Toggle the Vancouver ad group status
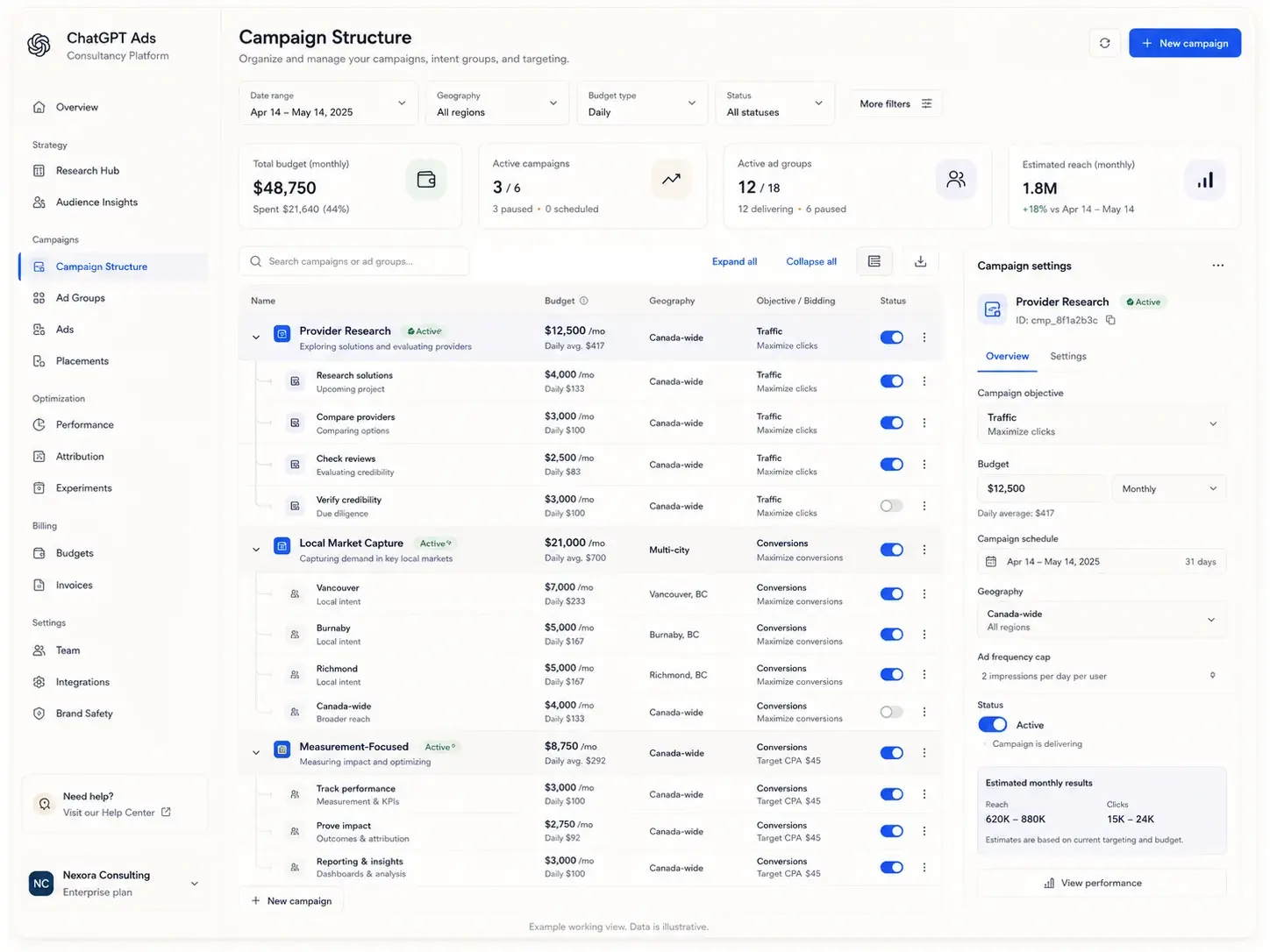Screen dimensions: 1270x952 pos(892,594)
